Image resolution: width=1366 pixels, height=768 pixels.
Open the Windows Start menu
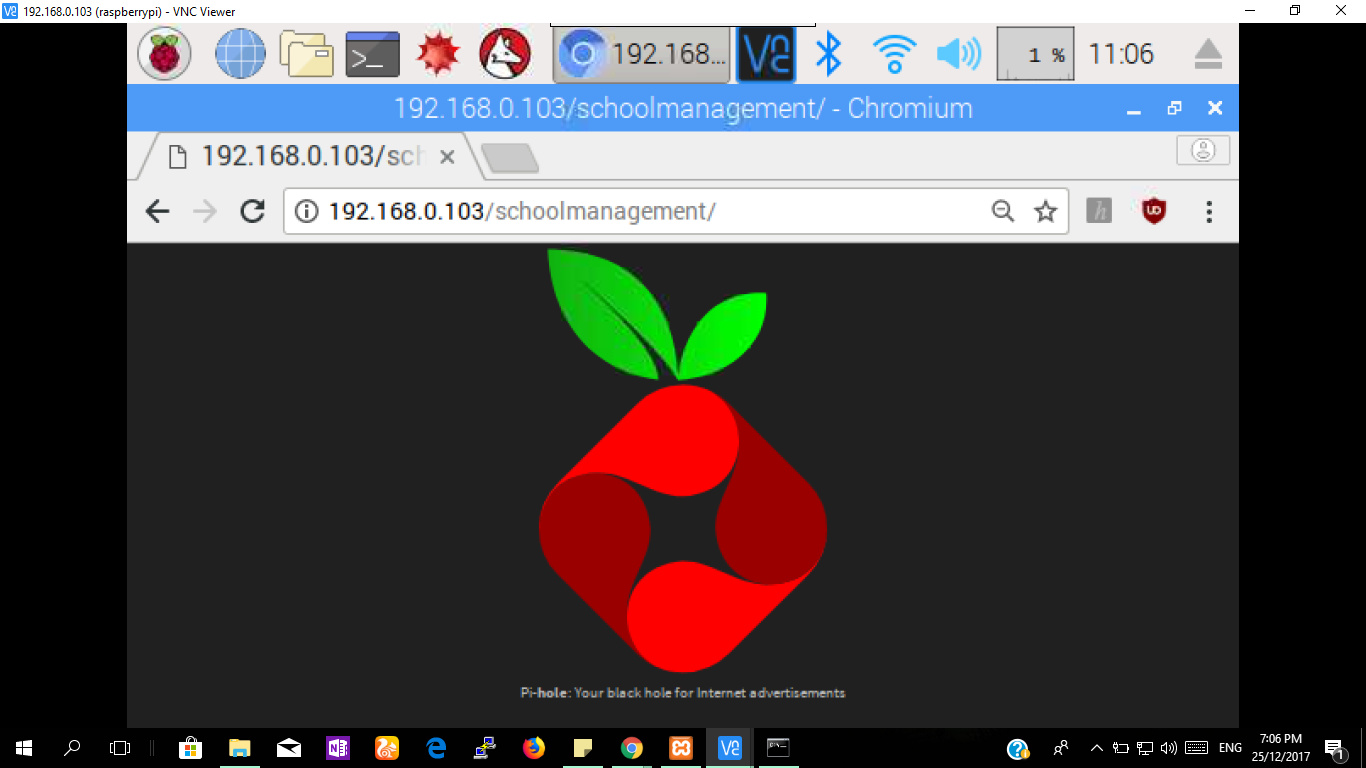[24, 747]
